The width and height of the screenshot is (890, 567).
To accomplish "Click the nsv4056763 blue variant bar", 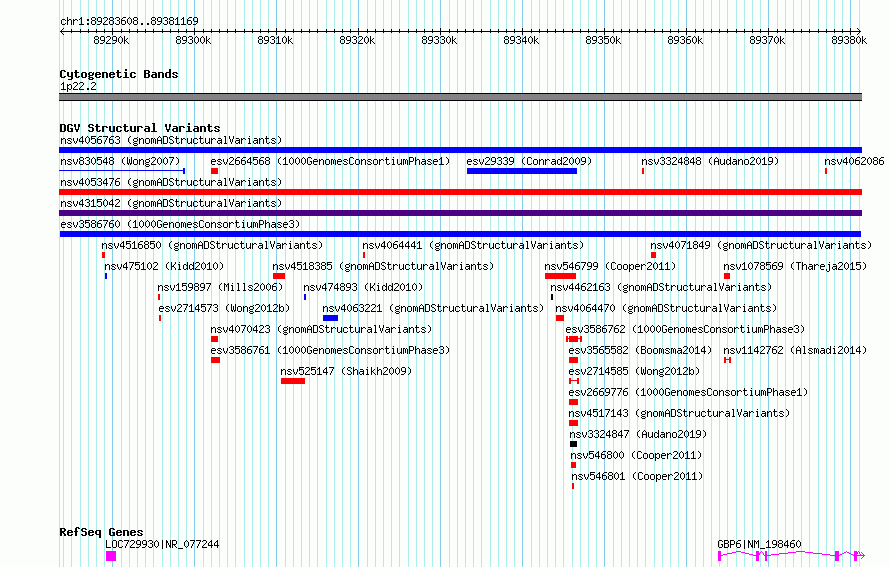I will click(460, 150).
